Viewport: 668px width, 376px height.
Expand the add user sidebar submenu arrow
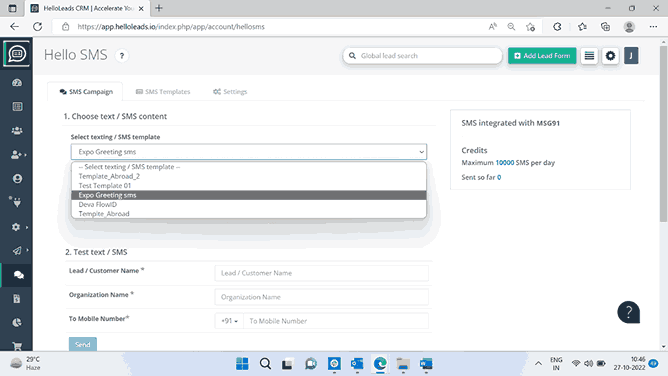pyautogui.click(x=26, y=155)
